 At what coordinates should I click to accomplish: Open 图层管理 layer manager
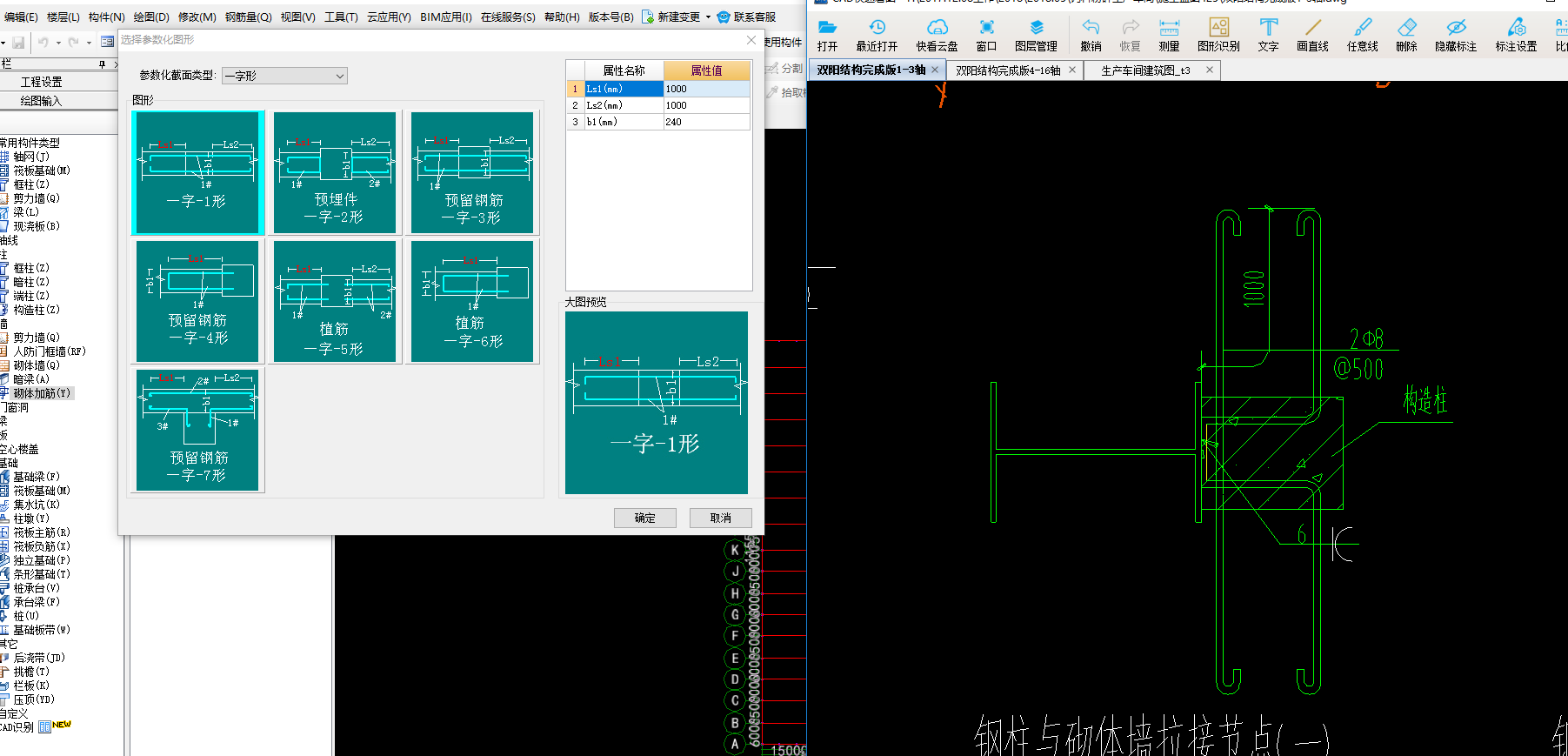point(1036,35)
